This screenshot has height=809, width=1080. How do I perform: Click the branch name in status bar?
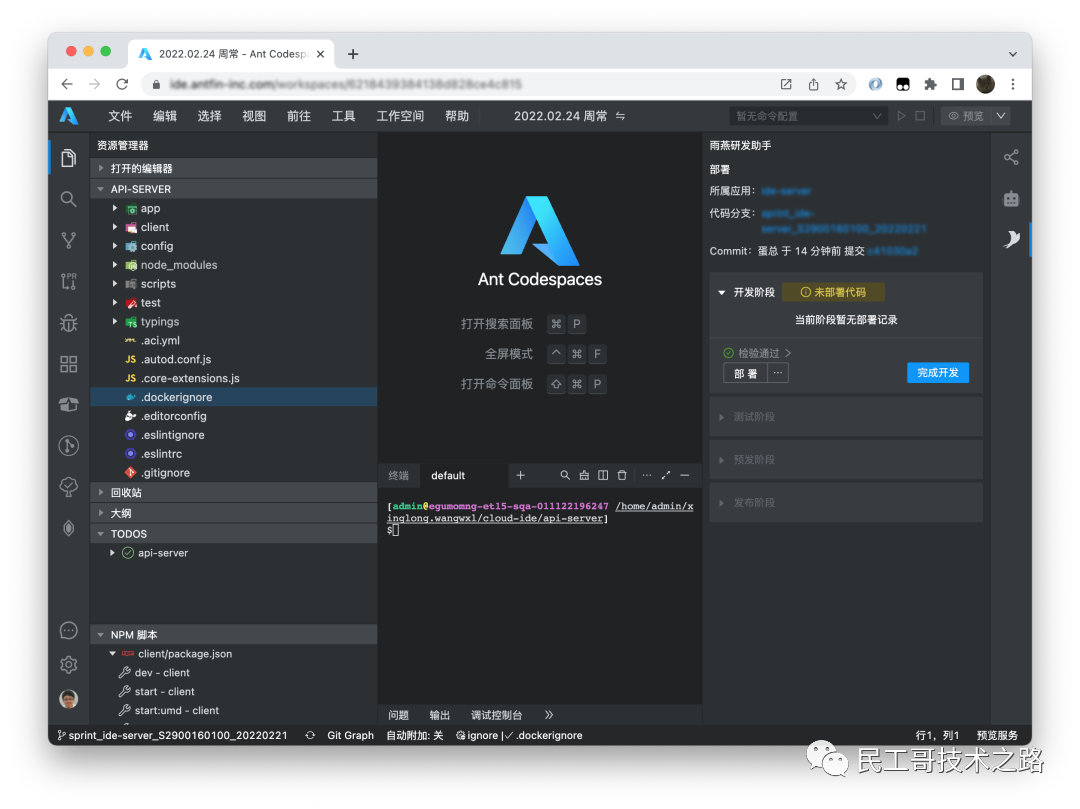(172, 735)
